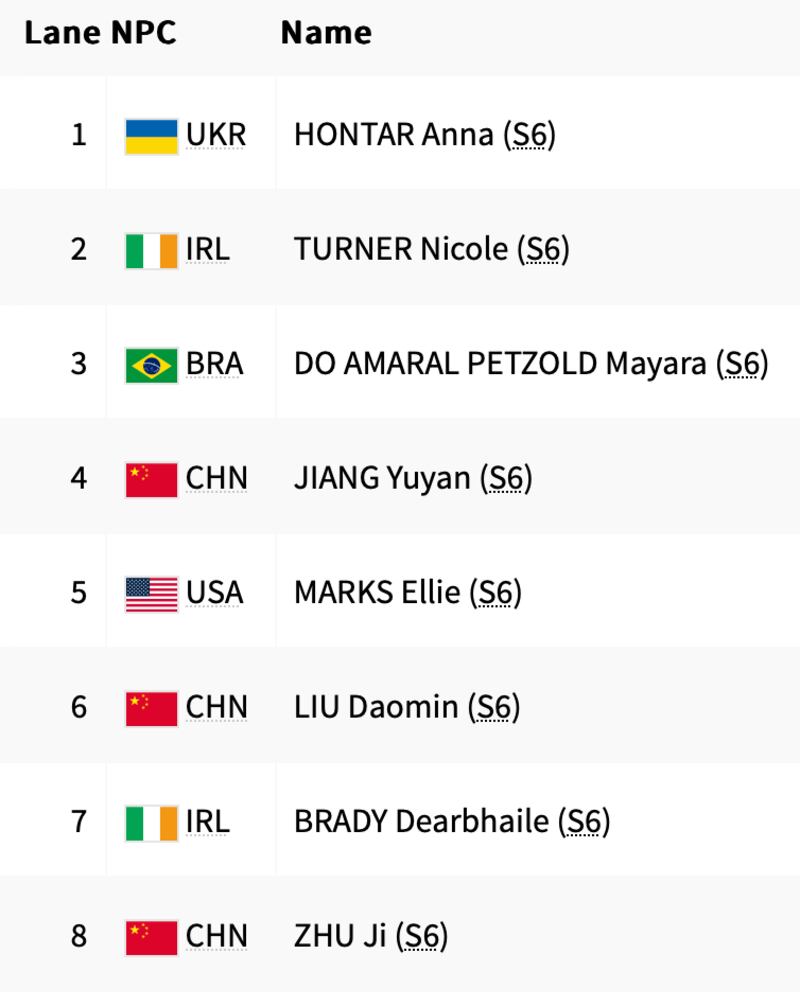Click the China flag in lane 6
This screenshot has width=800, height=1007.
151,708
